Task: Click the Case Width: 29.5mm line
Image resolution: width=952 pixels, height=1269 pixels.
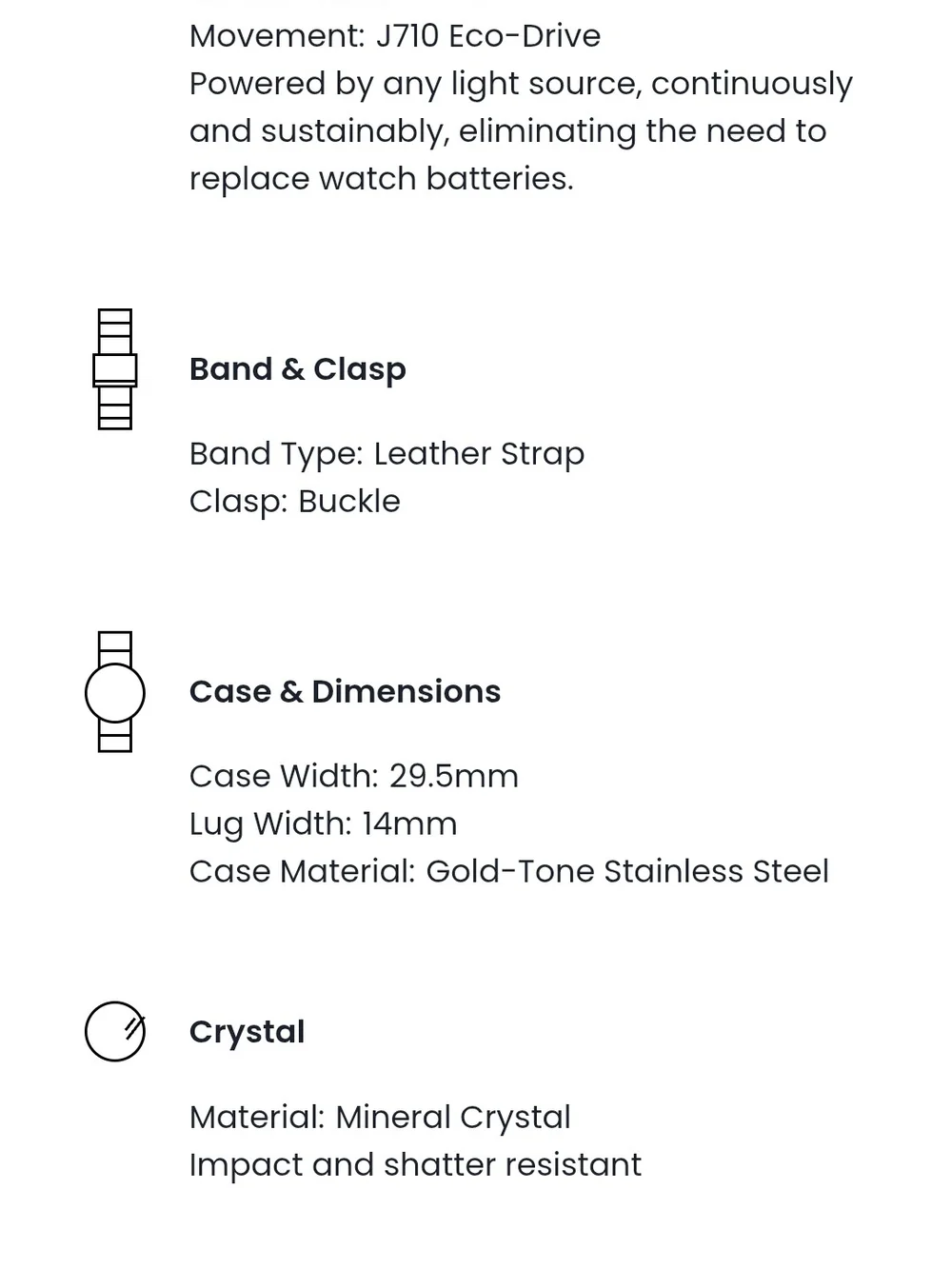Action: [354, 776]
